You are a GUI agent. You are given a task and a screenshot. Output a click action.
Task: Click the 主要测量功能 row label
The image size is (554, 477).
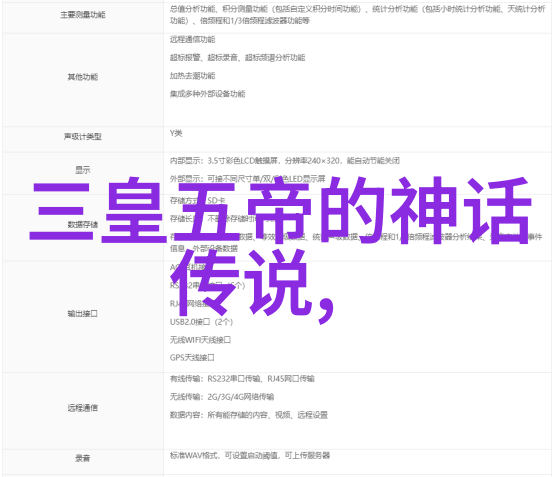click(83, 15)
